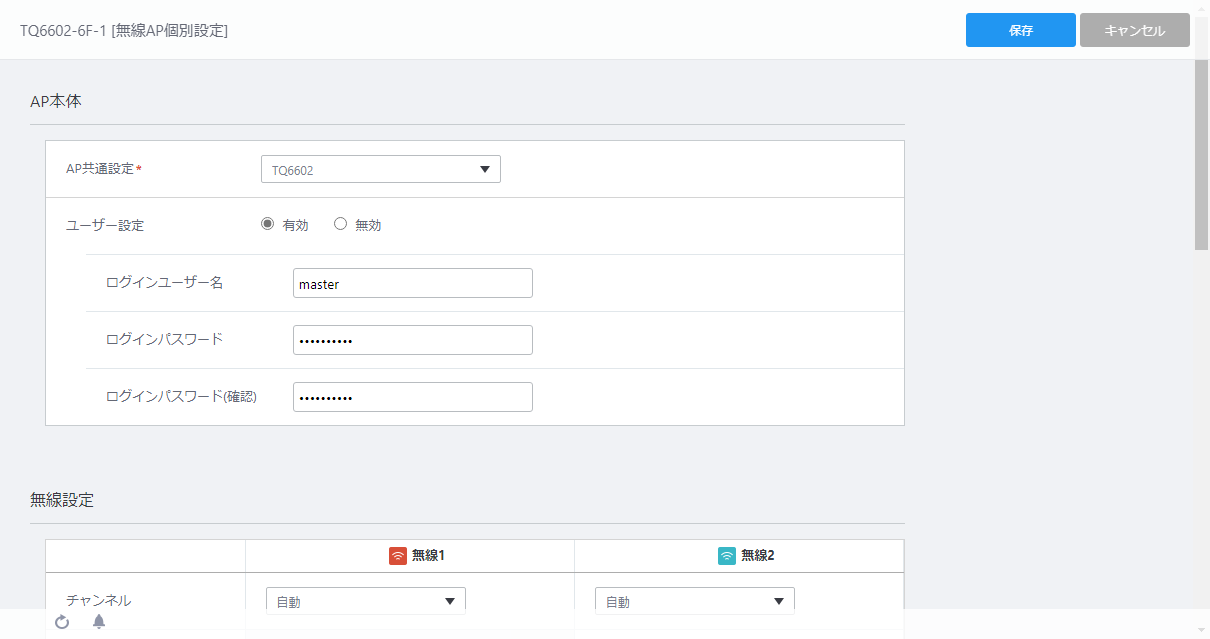
Task: Click the 保存 button
Action: tap(1021, 30)
